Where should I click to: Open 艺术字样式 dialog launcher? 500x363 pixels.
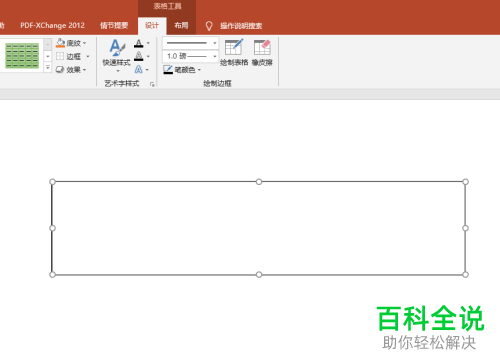(x=152, y=84)
